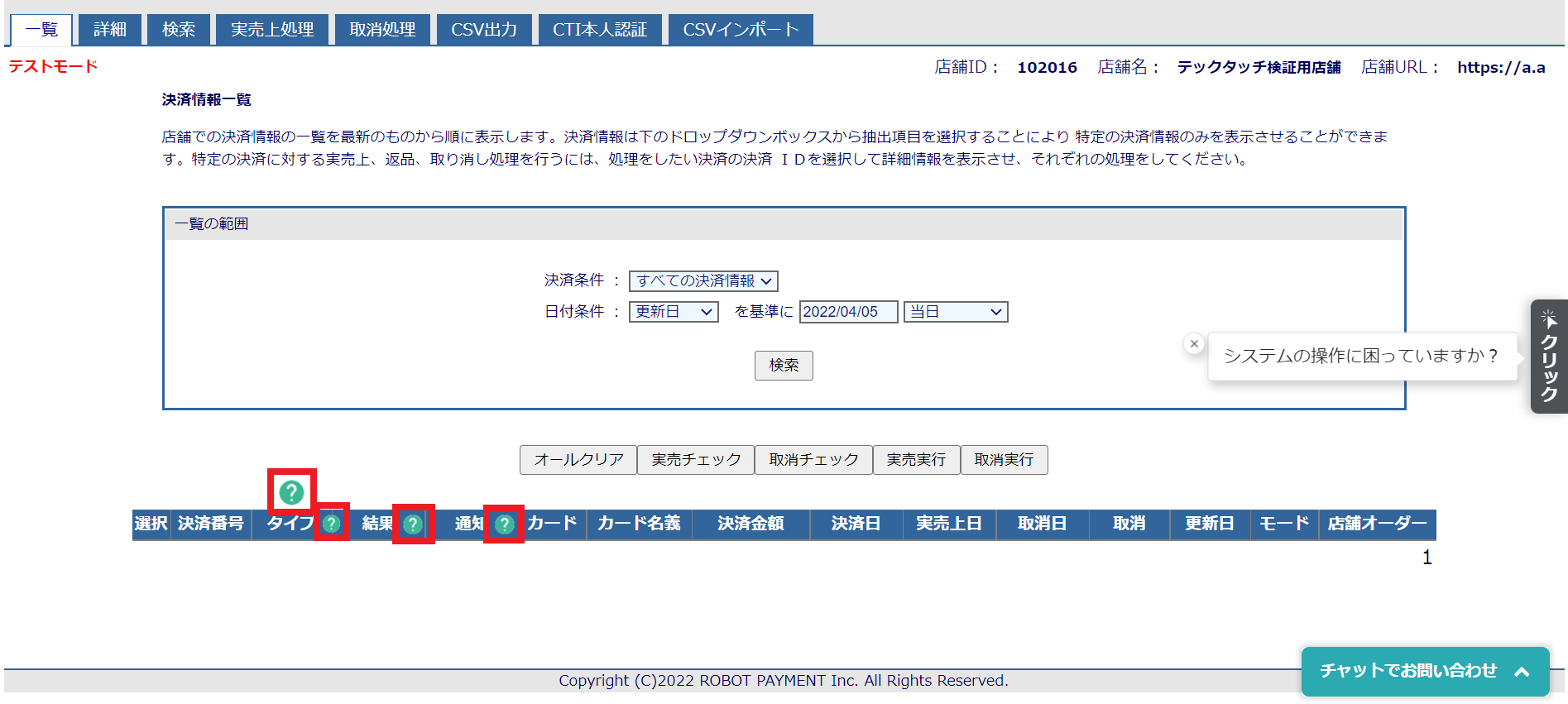
Task: Expand the 当日 range dropdown
Action: pyautogui.click(x=955, y=312)
